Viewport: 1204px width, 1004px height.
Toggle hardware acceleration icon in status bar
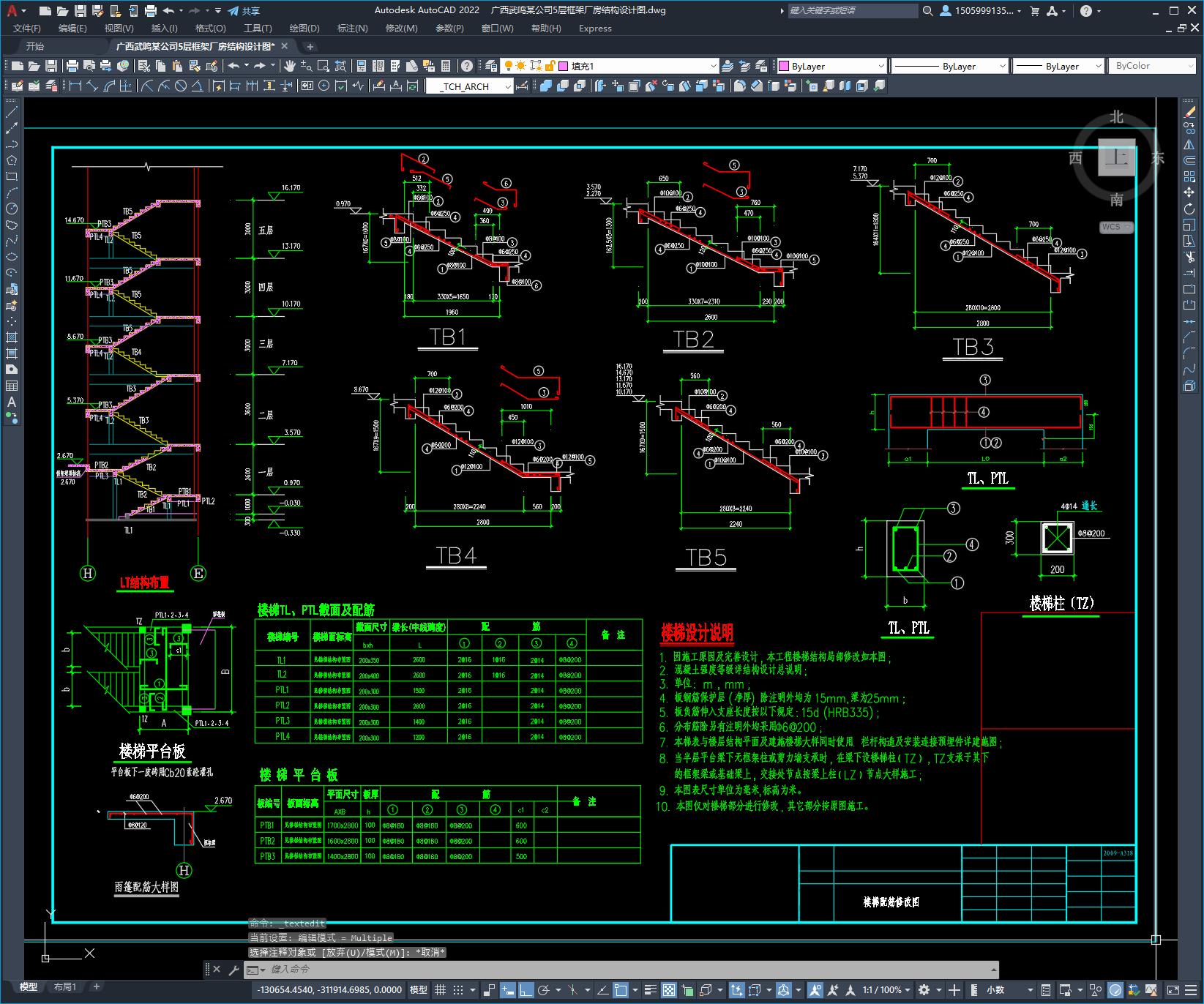1115,990
